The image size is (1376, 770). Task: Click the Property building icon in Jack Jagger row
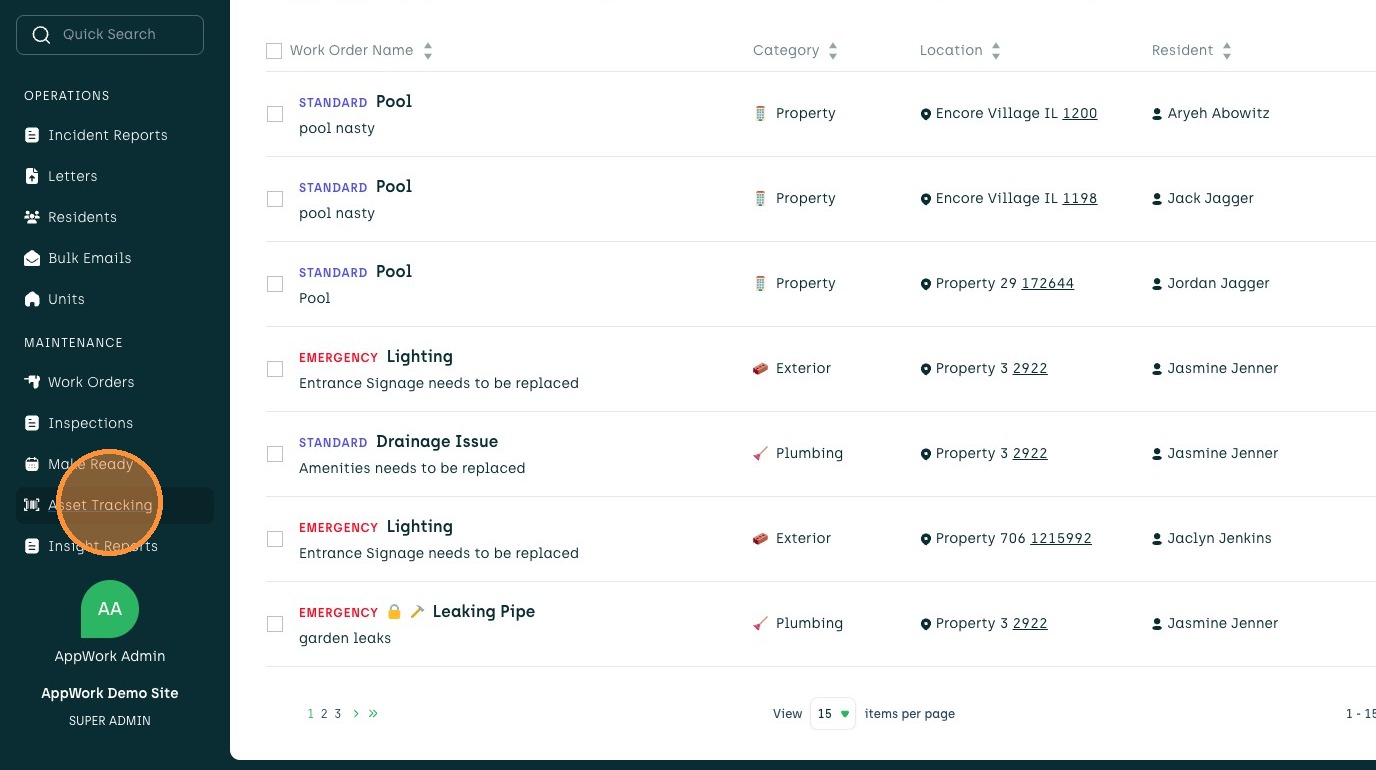(x=760, y=199)
